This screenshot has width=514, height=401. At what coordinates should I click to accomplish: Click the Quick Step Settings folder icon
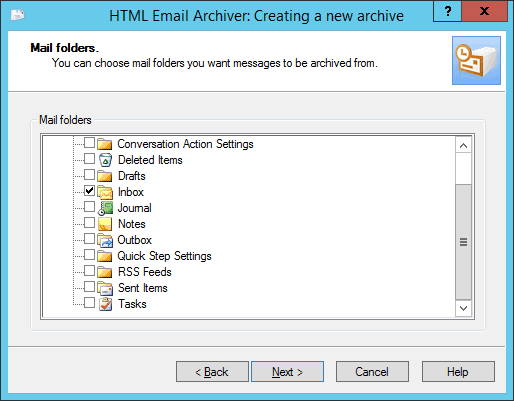point(105,256)
